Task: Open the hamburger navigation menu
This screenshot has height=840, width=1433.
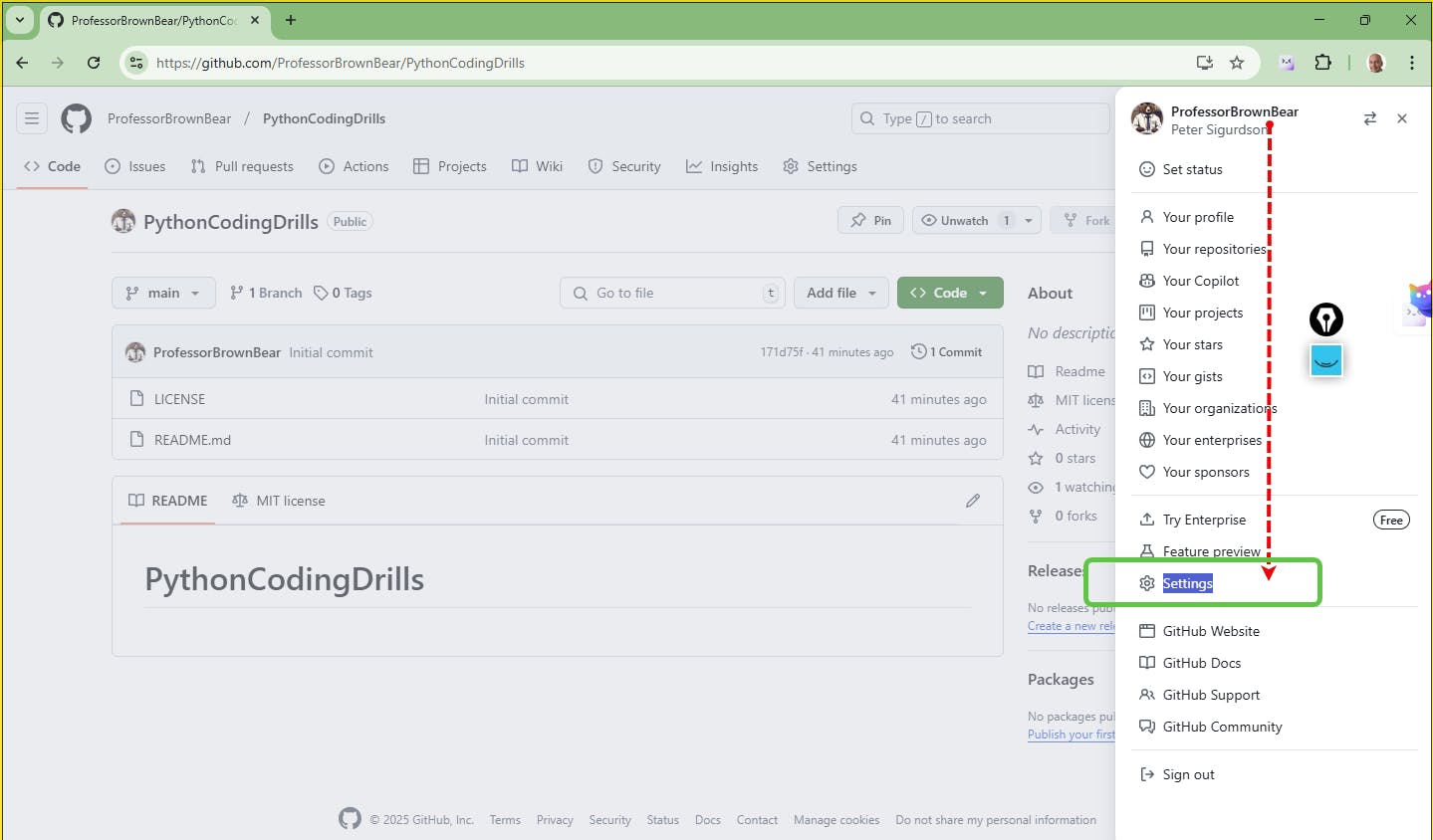Action: click(x=32, y=118)
